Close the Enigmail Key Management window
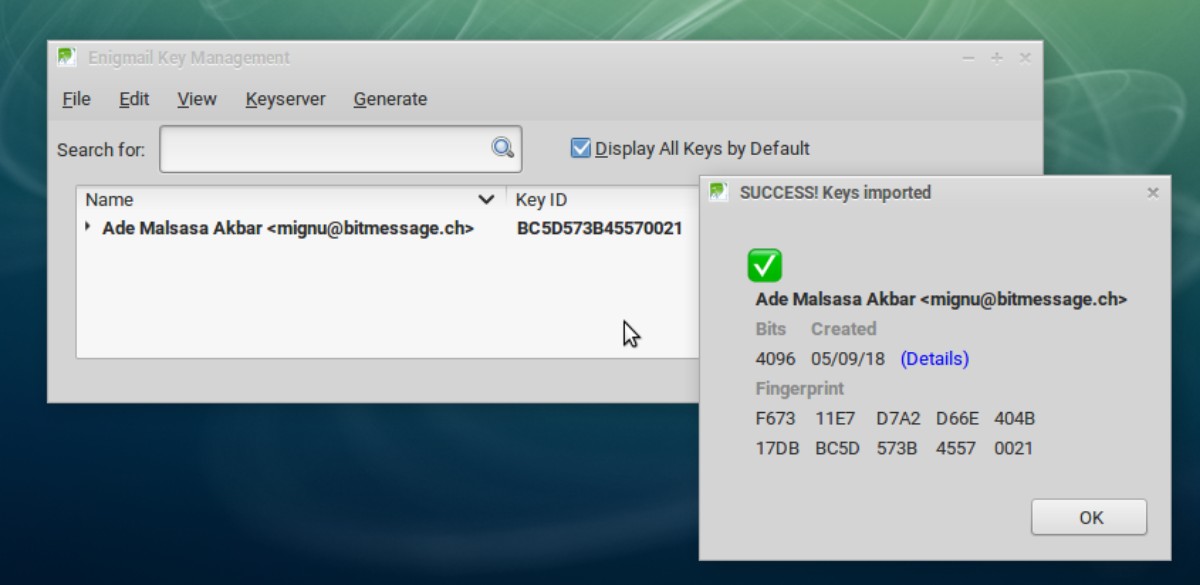Screen dimensions: 1200x585 point(1025,58)
